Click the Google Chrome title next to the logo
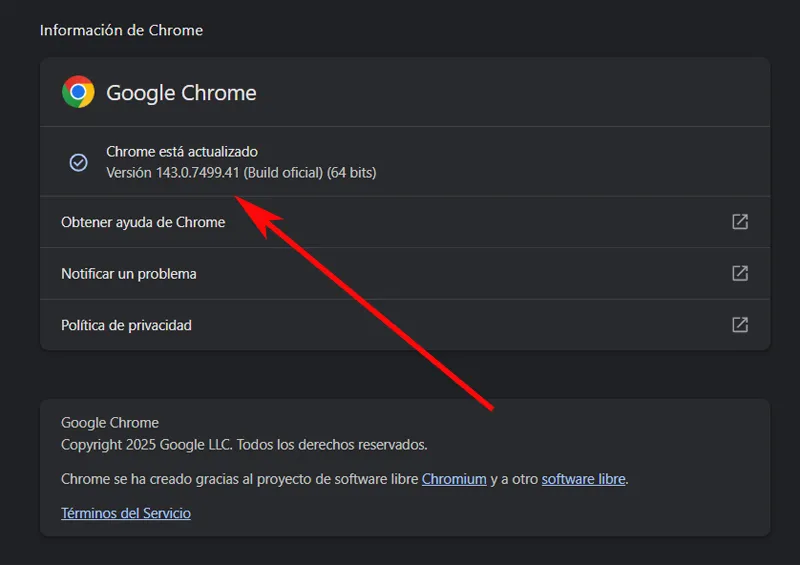Viewport: 800px width, 565px height. click(x=181, y=93)
